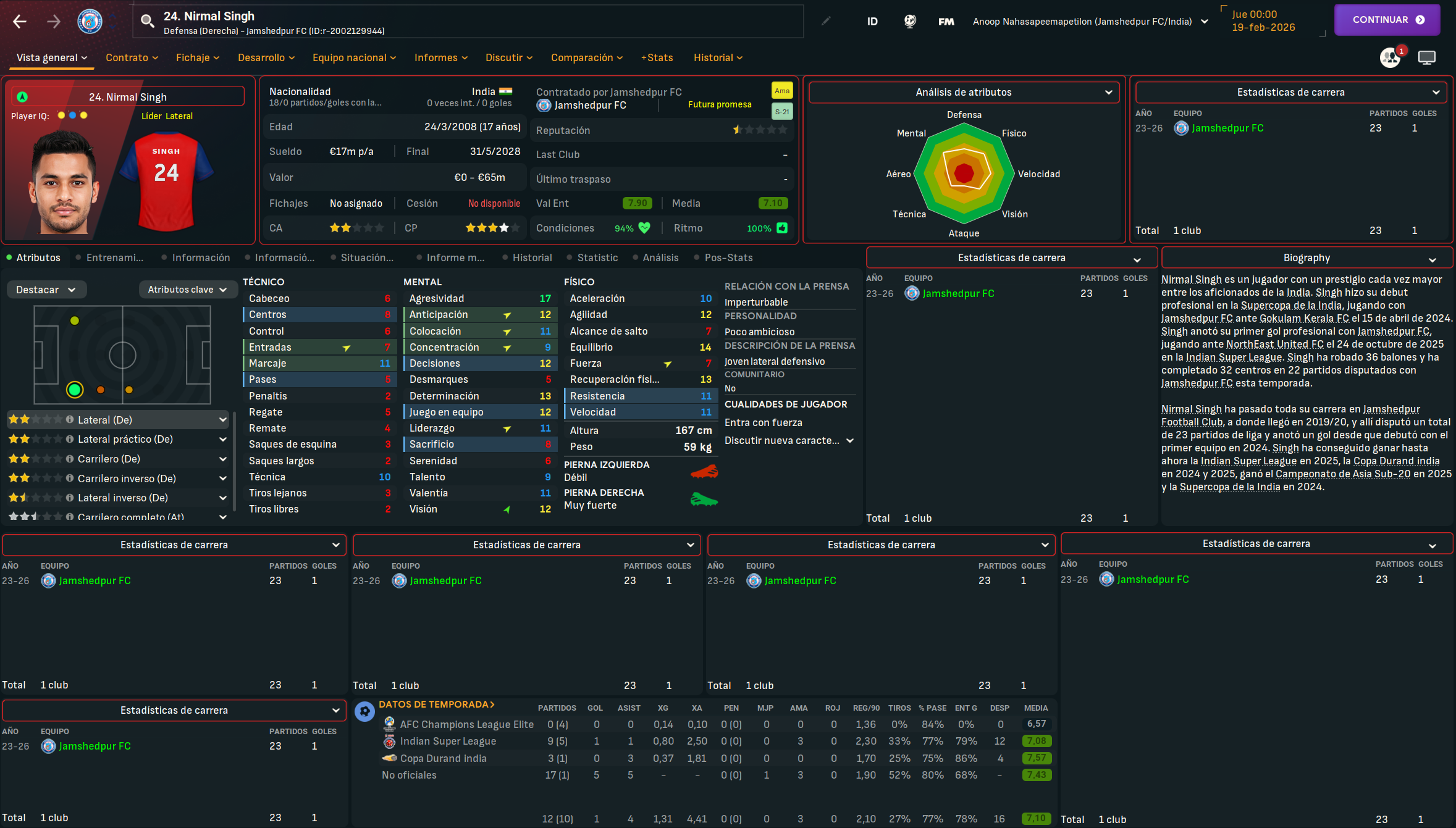Click the season data settings gear icon
1456x828 pixels.
(x=364, y=711)
